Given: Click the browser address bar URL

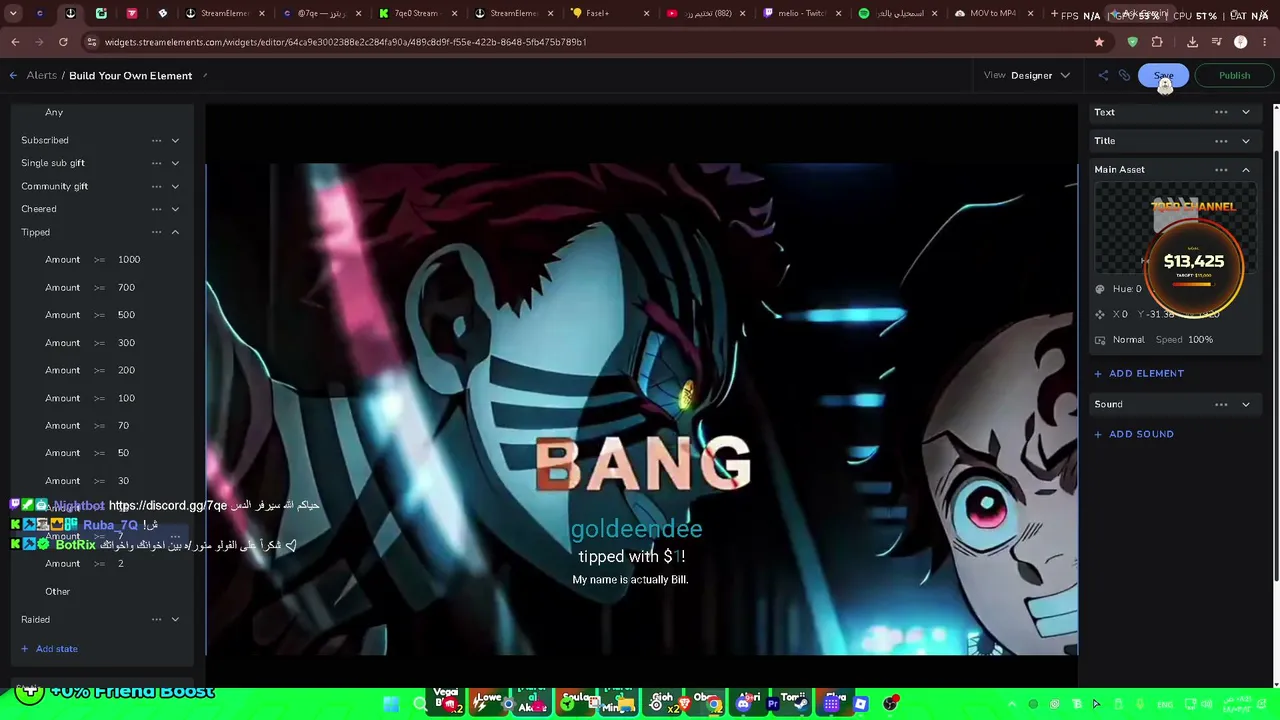Looking at the screenshot, I should [345, 42].
